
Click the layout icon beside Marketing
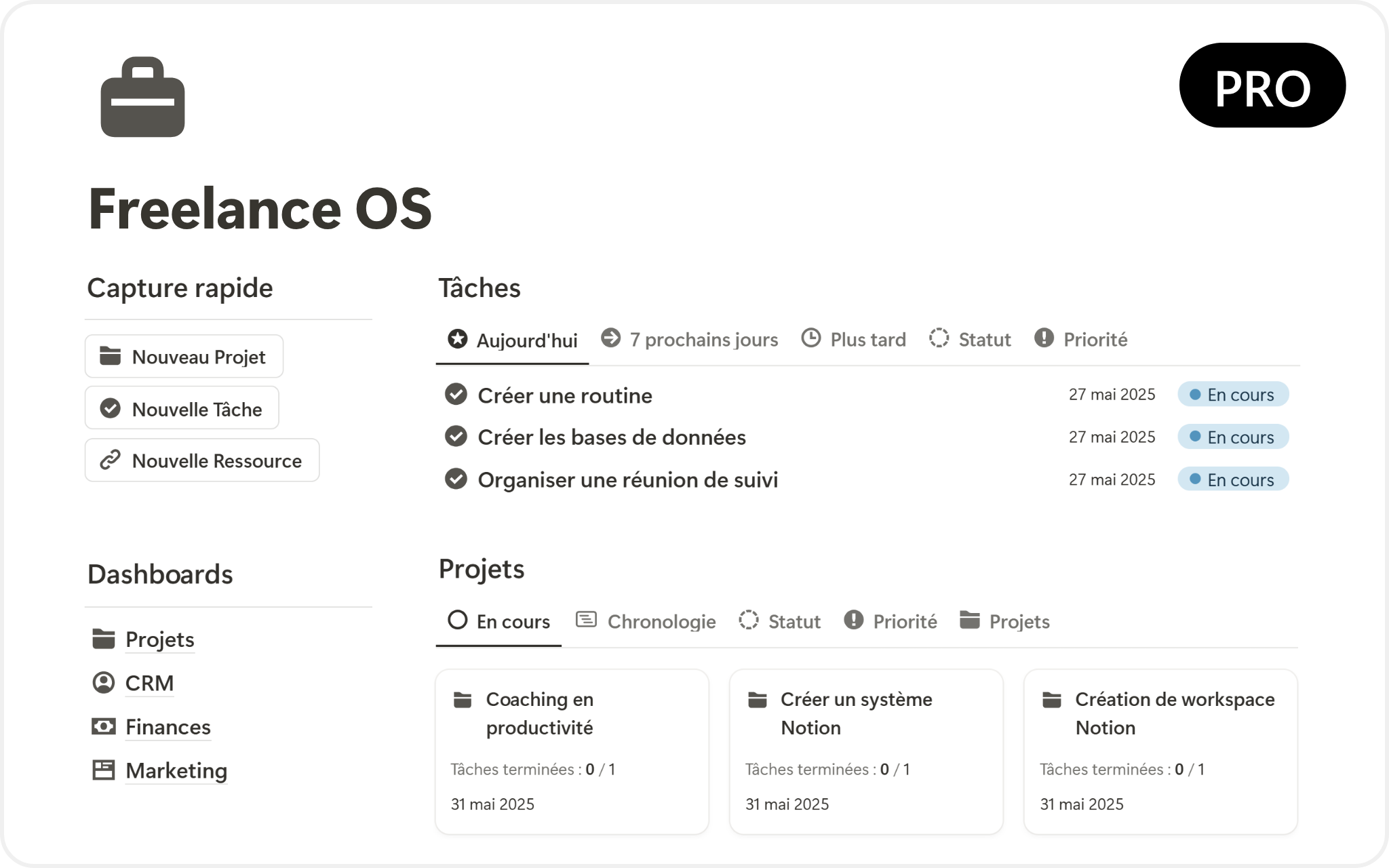coord(103,770)
